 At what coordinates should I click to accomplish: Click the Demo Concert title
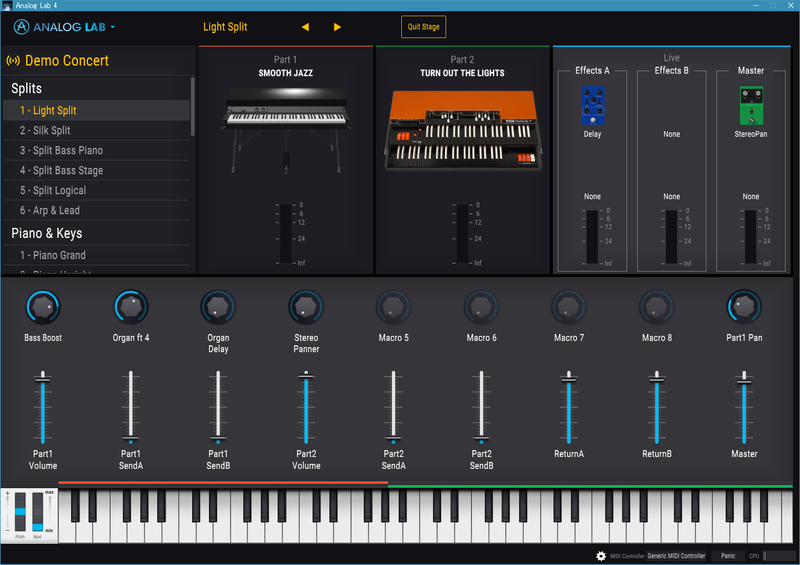coord(67,61)
